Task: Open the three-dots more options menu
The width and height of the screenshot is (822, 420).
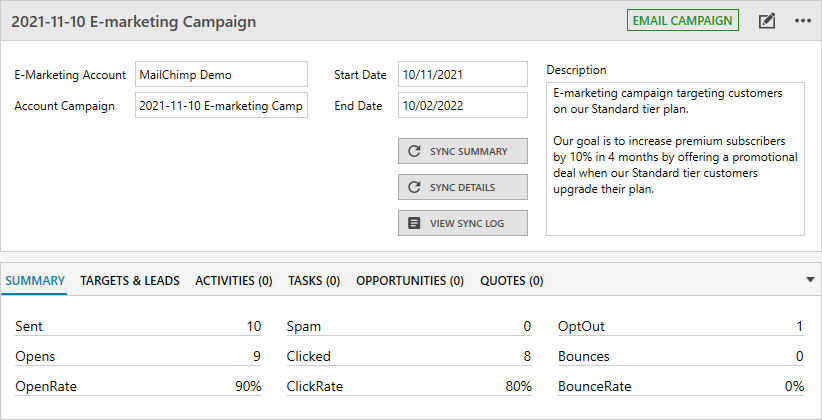Action: [x=802, y=21]
